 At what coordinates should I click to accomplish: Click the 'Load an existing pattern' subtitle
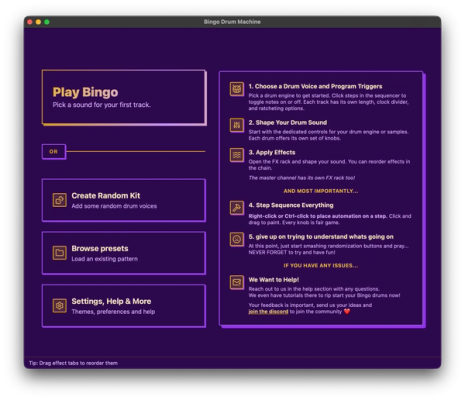104,259
